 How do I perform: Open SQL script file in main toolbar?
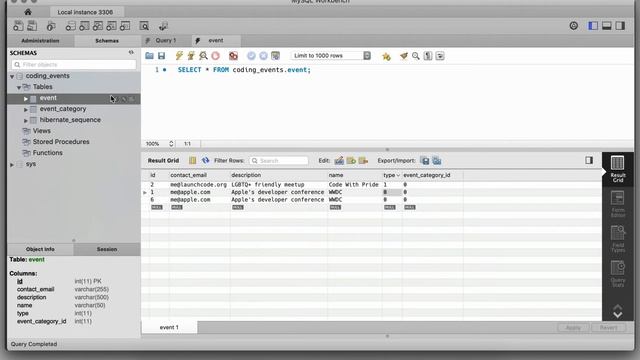pos(32,26)
